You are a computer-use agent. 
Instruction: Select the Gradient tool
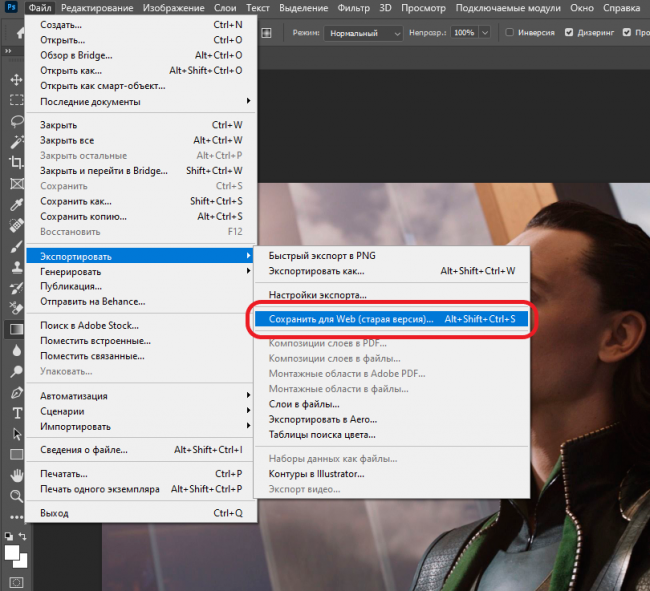tap(16, 329)
